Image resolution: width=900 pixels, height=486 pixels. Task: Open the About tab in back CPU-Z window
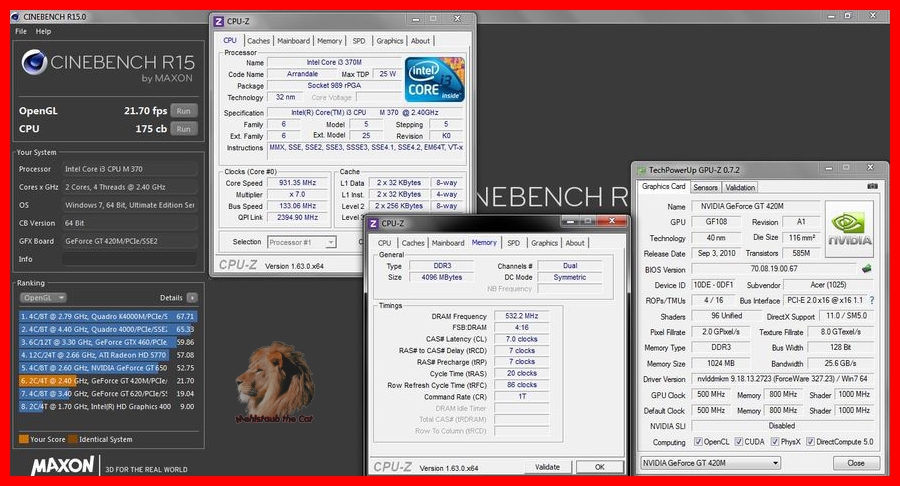pyautogui.click(x=420, y=41)
